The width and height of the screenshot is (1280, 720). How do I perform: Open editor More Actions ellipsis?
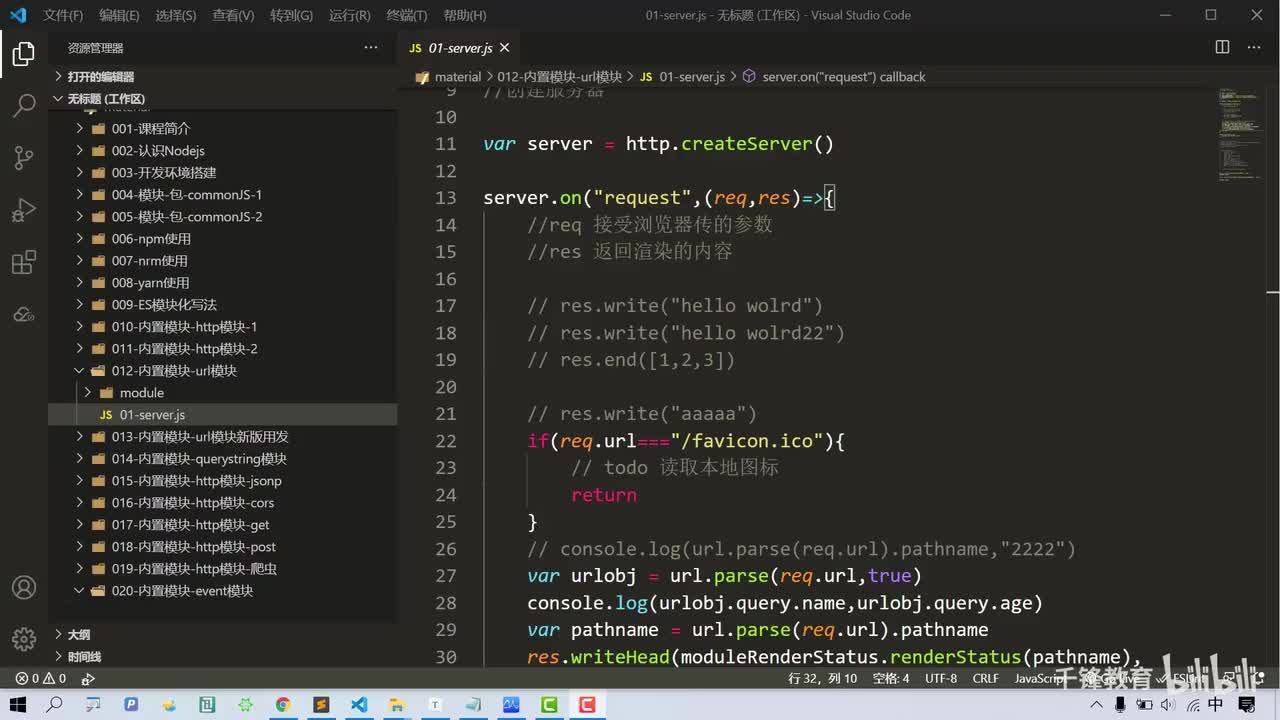[x=1255, y=47]
